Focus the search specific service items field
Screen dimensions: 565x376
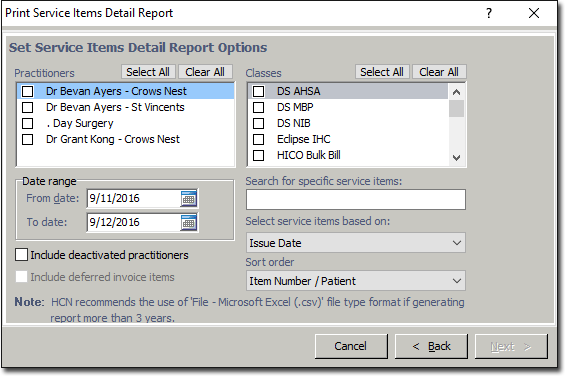[356, 199]
